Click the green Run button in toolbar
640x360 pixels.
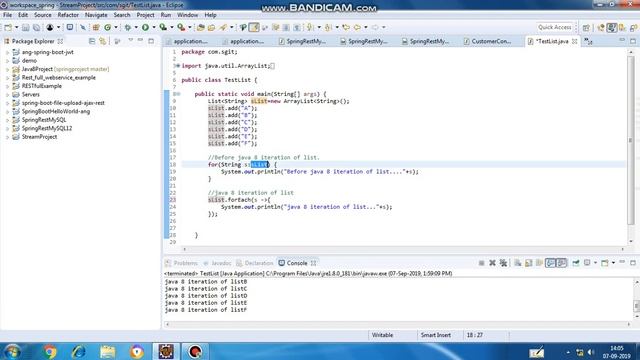(x=145, y=27)
